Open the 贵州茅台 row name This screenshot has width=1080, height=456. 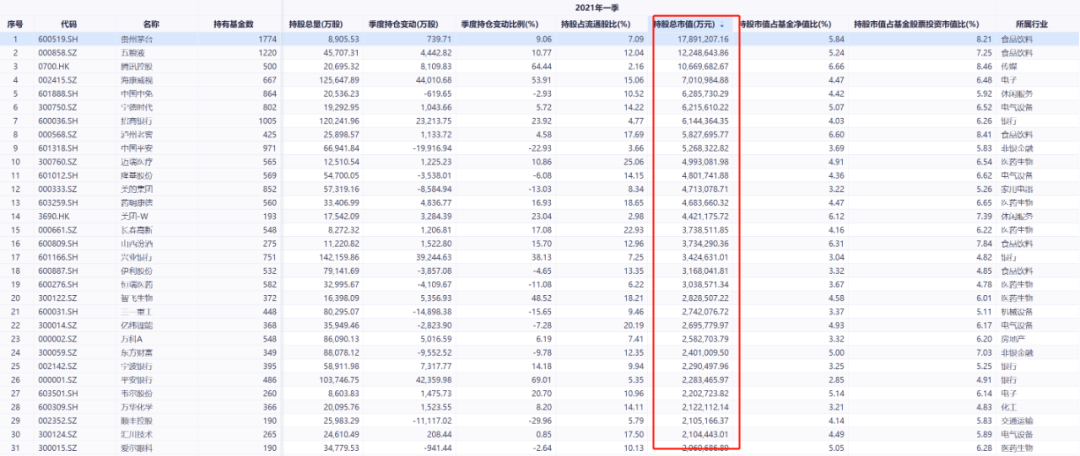135,40
